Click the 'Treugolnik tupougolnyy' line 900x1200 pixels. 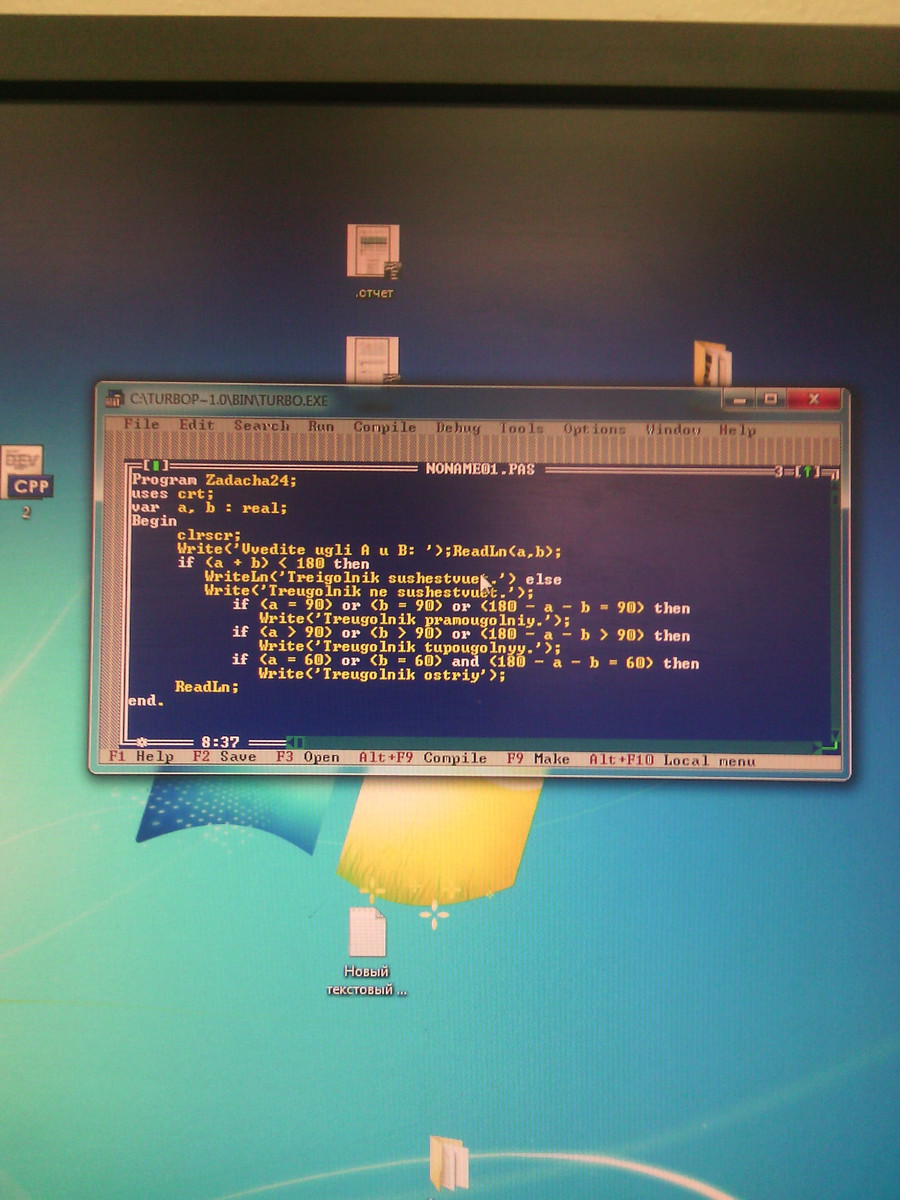pyautogui.click(x=410, y=647)
